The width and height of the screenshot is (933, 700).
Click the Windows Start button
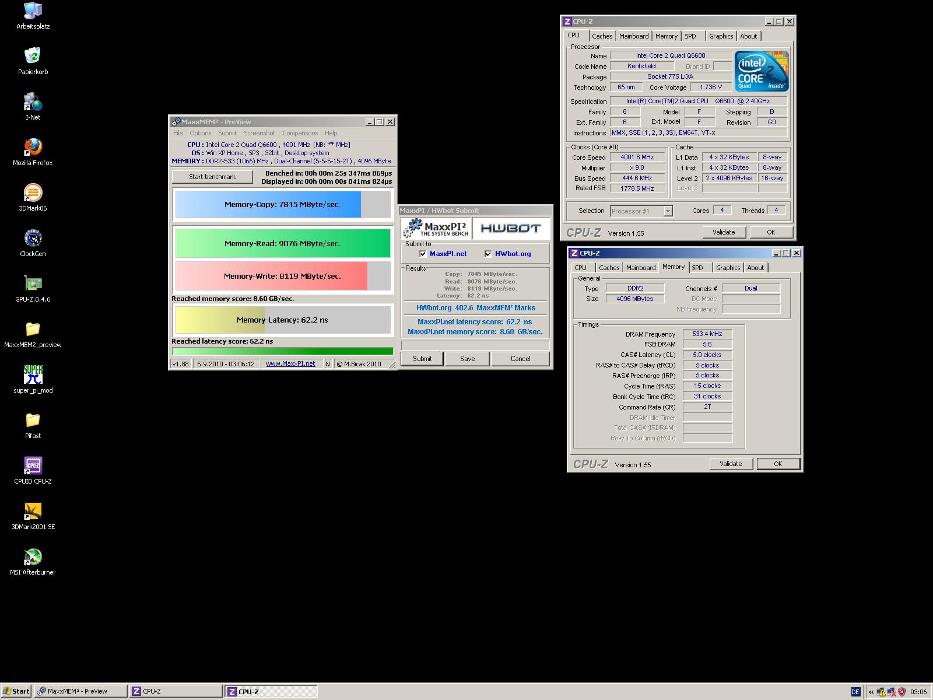click(x=16, y=691)
